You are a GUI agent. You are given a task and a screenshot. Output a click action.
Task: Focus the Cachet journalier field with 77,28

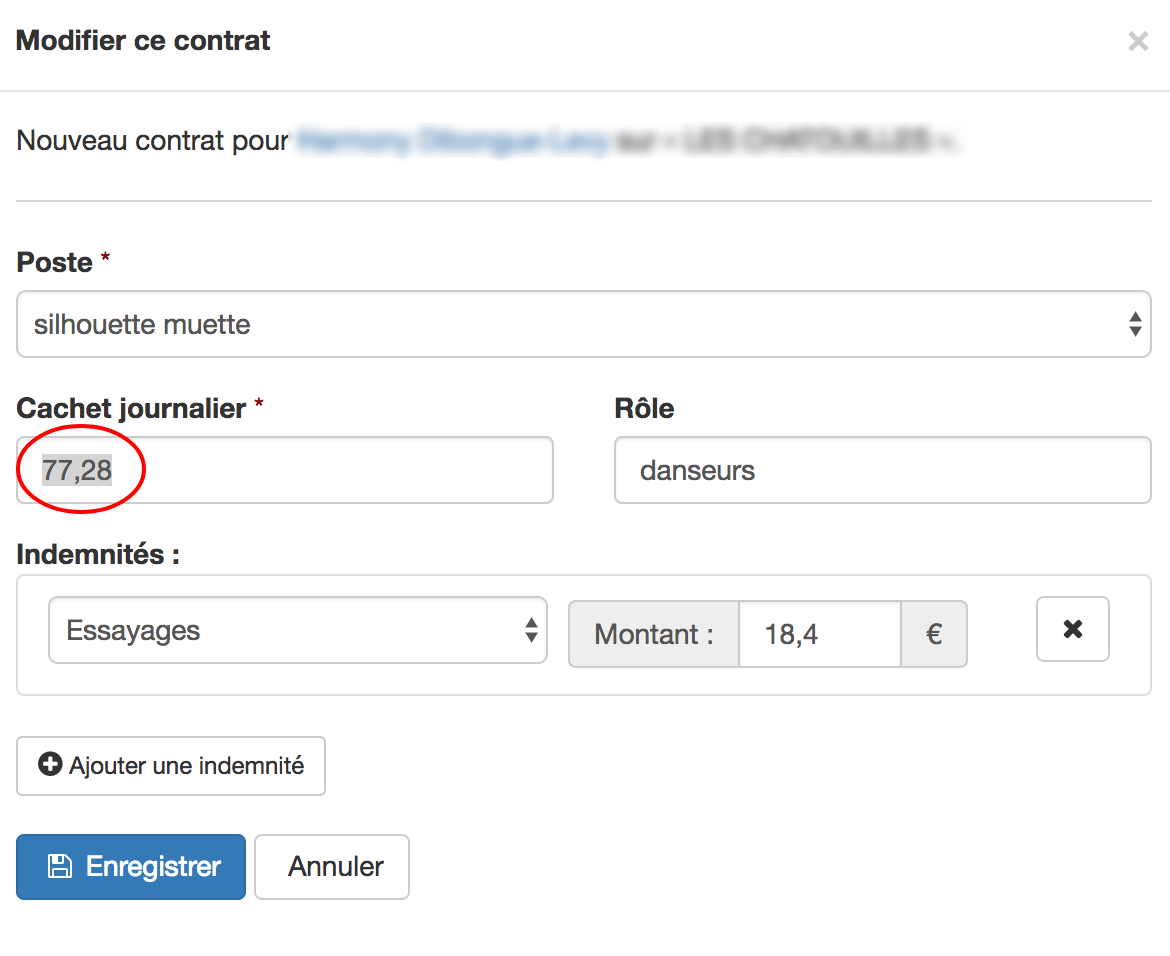pos(285,470)
